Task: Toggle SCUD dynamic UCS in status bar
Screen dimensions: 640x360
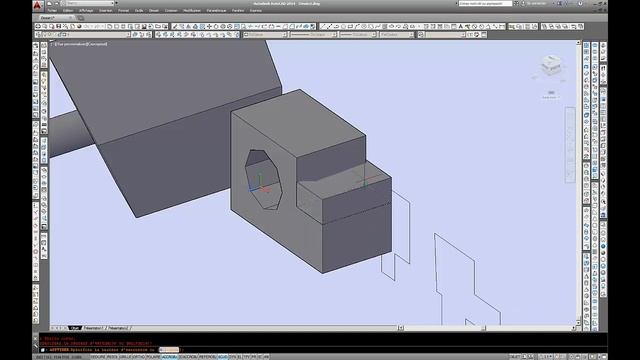Action: point(223,357)
